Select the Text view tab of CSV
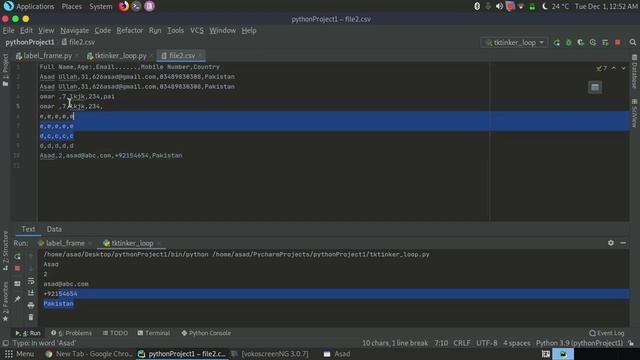The height and width of the screenshot is (360, 640). click(x=28, y=229)
